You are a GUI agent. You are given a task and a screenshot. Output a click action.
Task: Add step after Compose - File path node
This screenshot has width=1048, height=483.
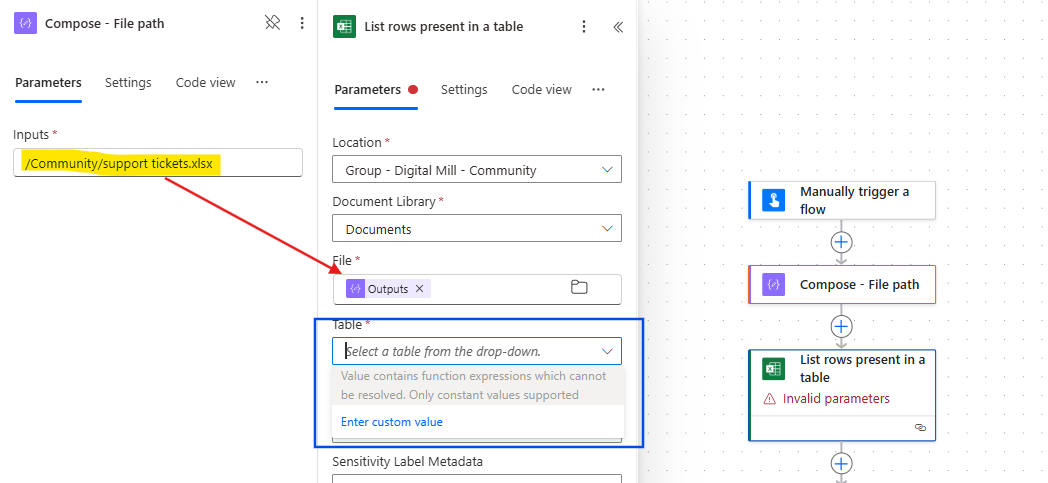click(841, 327)
